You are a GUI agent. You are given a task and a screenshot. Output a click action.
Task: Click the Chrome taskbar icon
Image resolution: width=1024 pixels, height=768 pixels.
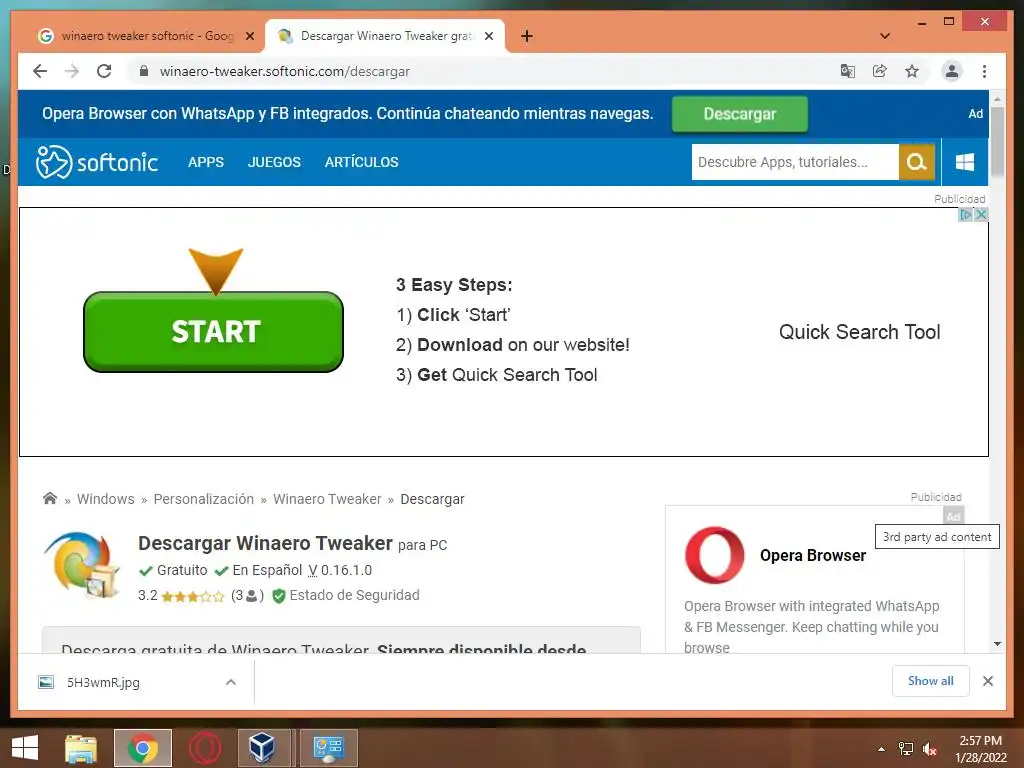point(143,748)
